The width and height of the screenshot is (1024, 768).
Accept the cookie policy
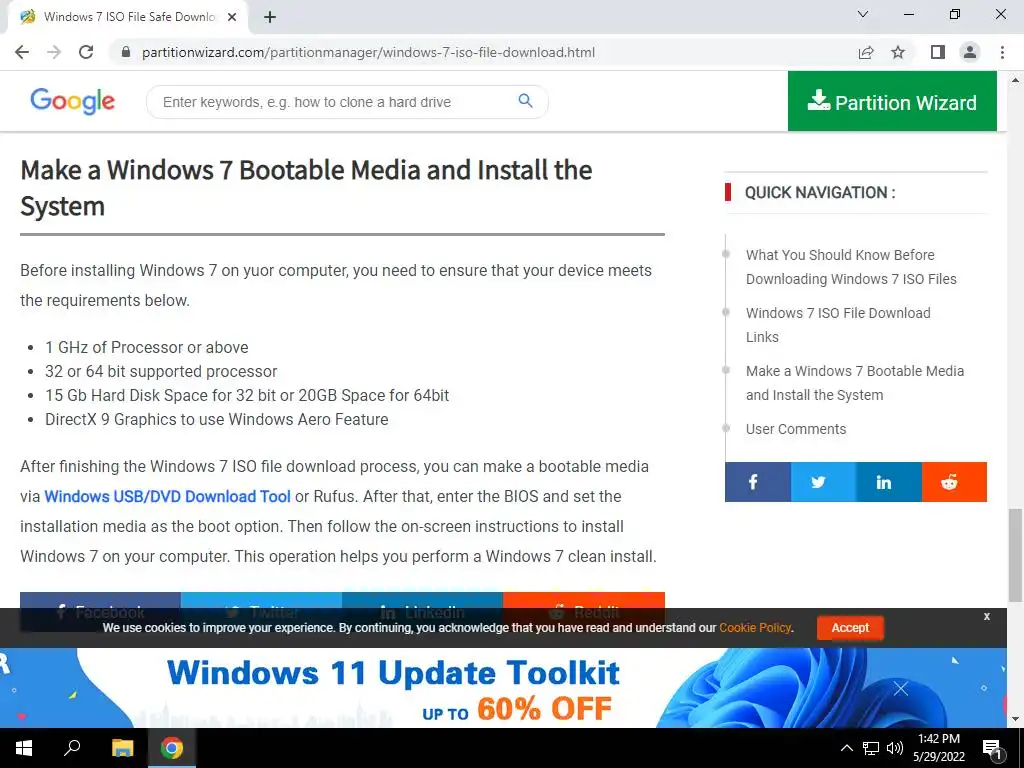pyautogui.click(x=850, y=628)
